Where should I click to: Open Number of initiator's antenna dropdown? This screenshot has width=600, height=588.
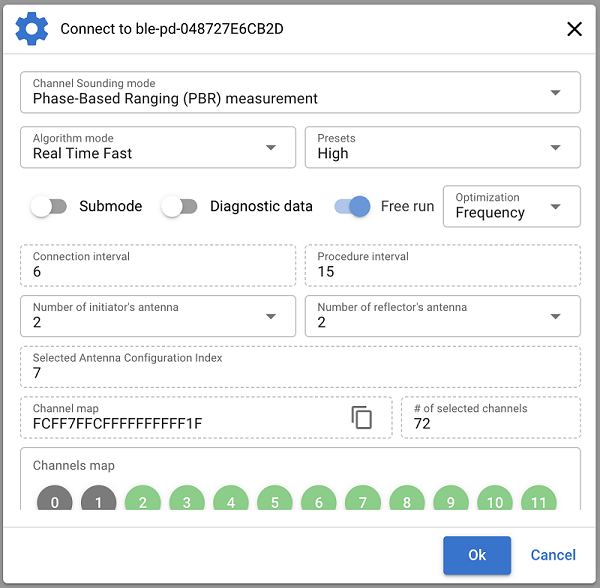[158, 316]
